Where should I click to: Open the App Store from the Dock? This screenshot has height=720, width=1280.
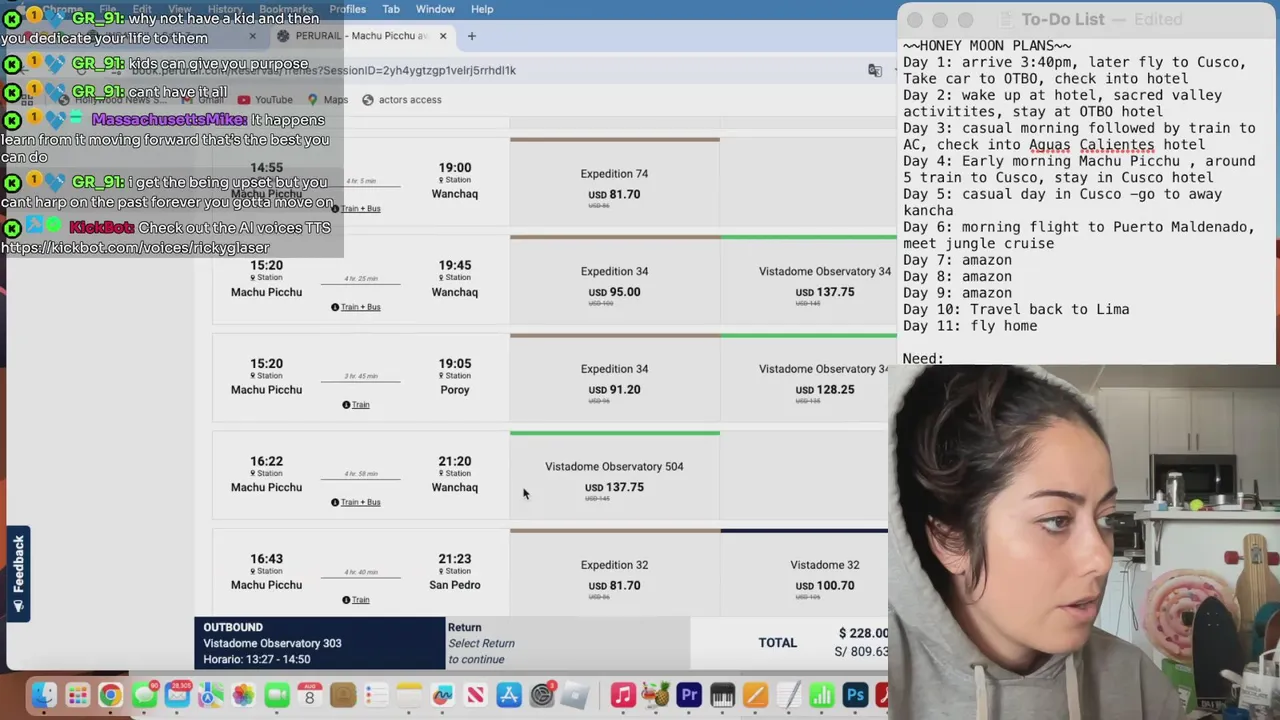tap(508, 695)
